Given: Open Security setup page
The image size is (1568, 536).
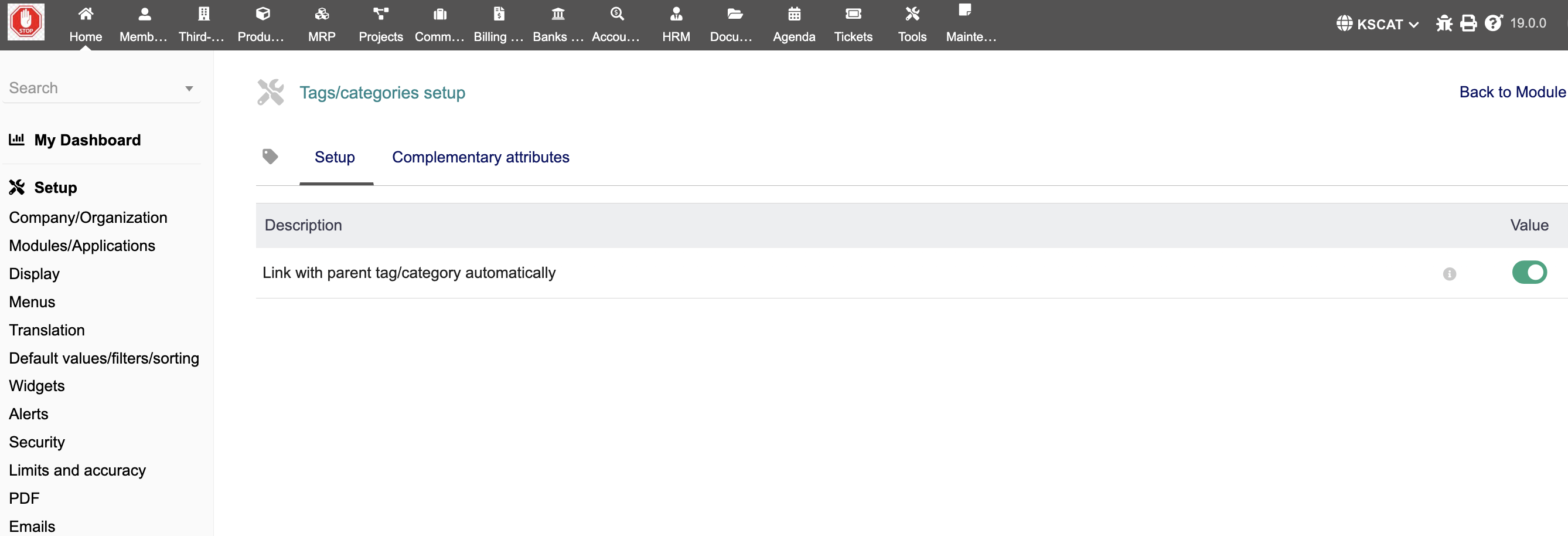Looking at the screenshot, I should pos(36,442).
